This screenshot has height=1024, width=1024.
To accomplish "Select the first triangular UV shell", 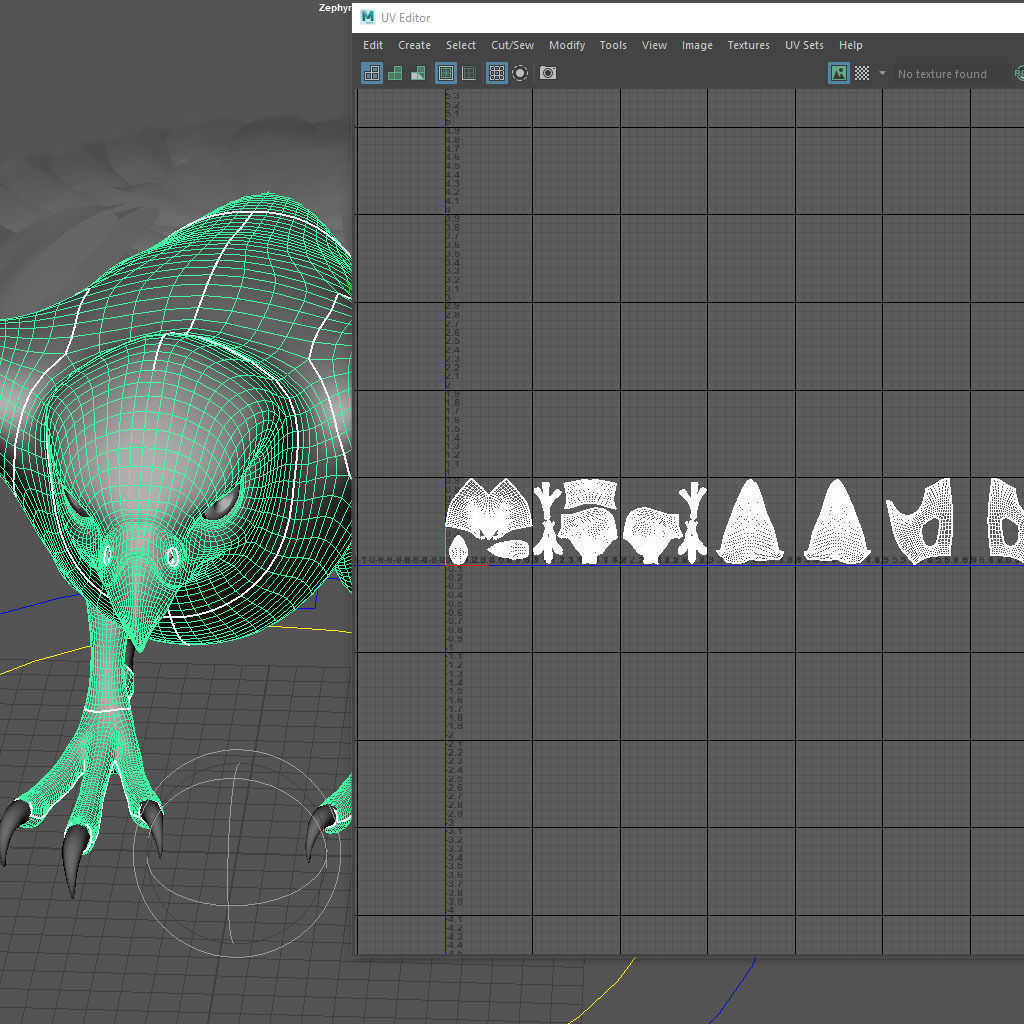I will [750, 521].
